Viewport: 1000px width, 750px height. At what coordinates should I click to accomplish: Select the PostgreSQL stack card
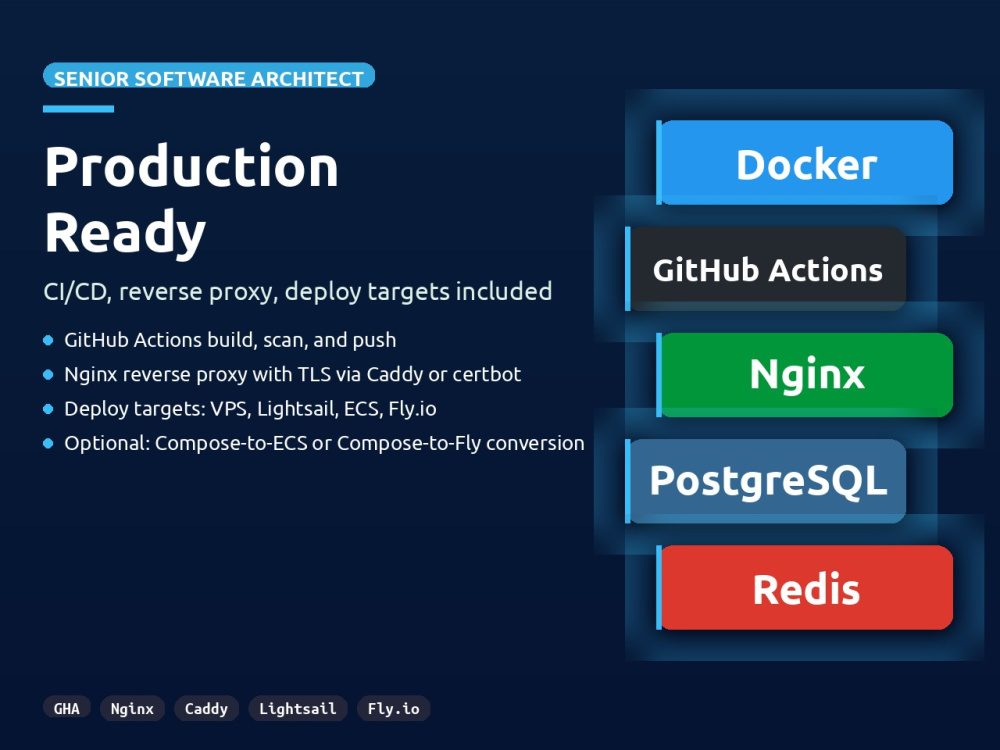click(x=765, y=481)
